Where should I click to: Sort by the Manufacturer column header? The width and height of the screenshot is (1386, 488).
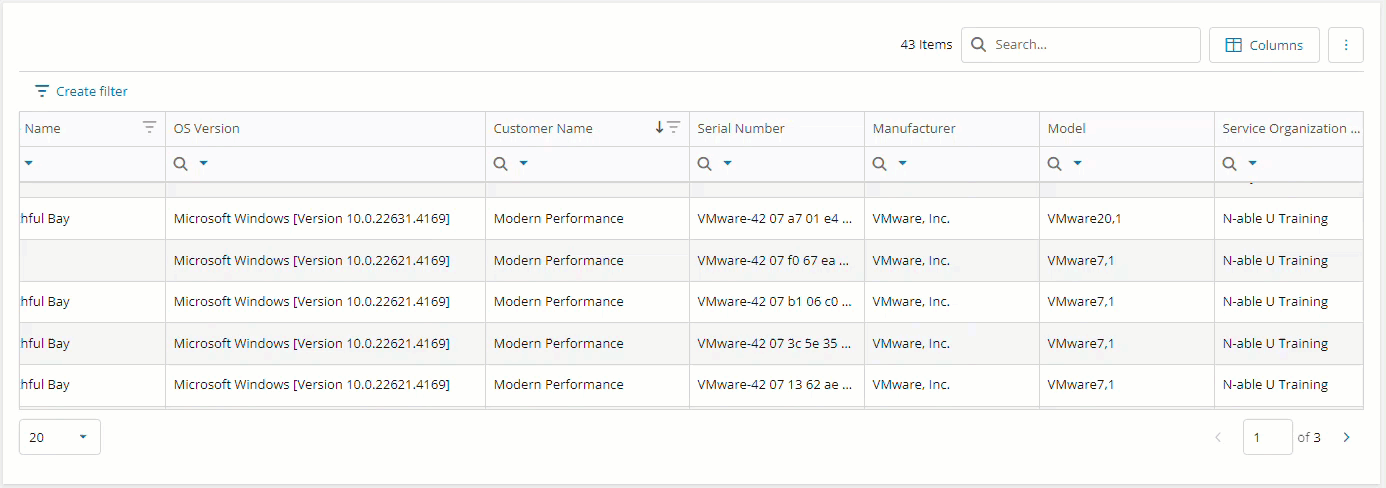(914, 128)
